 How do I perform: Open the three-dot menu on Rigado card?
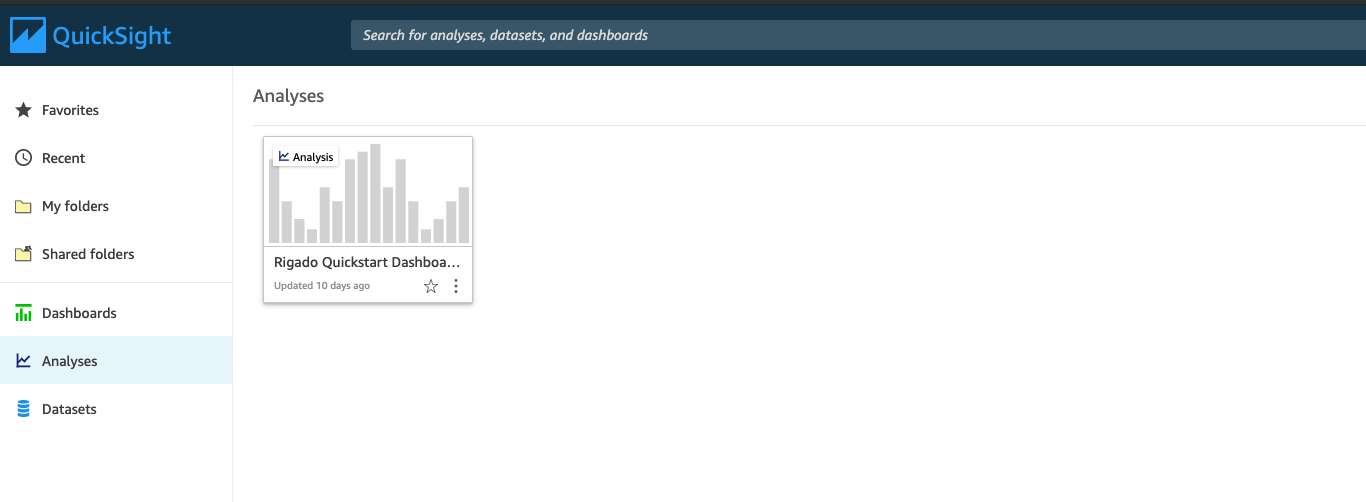[x=456, y=286]
